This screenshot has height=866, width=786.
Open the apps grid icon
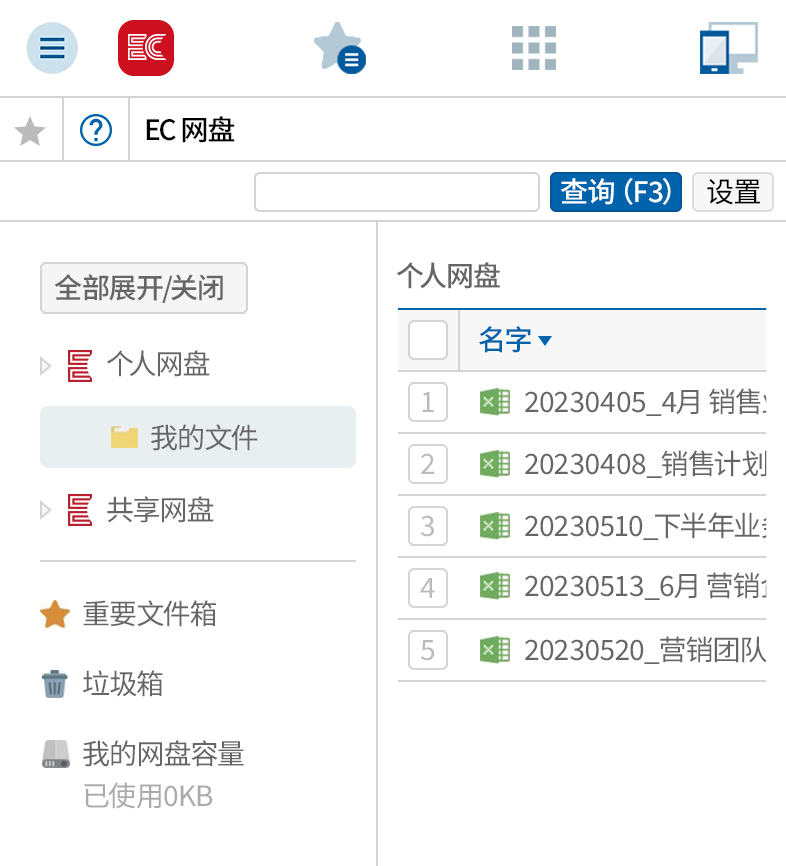coord(533,48)
